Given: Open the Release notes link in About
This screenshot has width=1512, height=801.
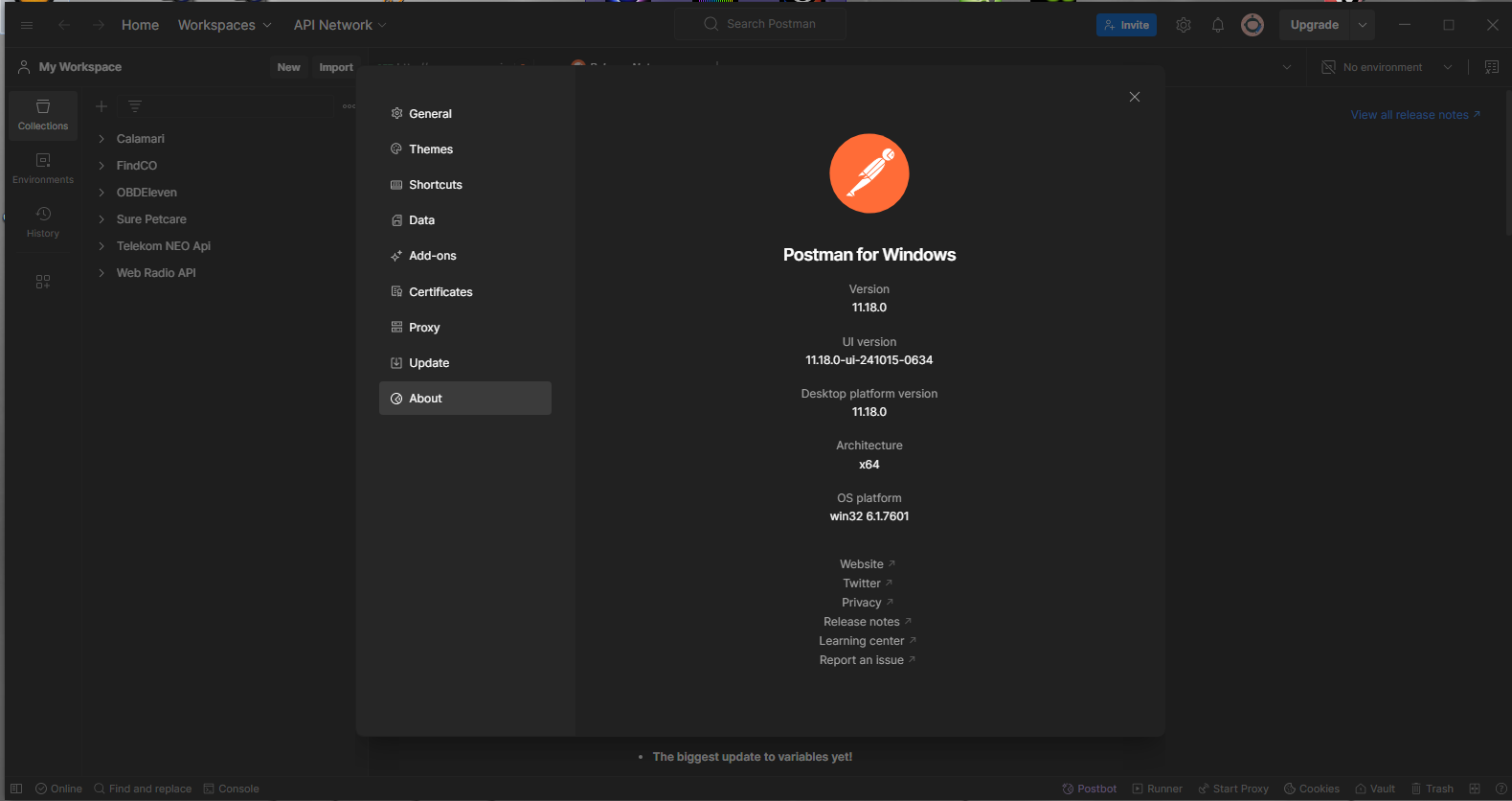Looking at the screenshot, I should (868, 622).
